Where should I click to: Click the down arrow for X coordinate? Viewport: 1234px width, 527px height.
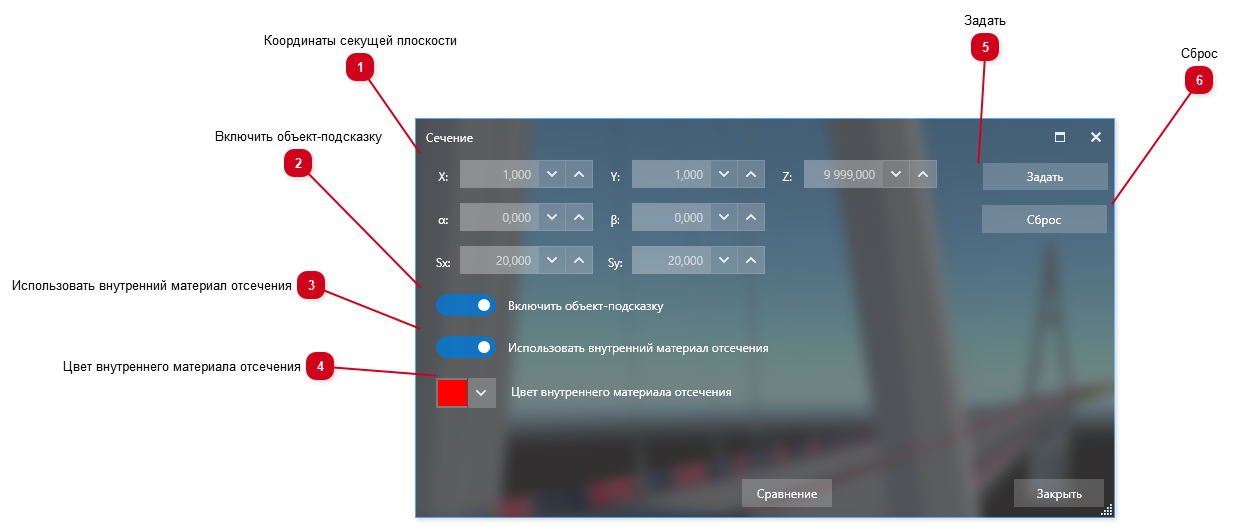pyautogui.click(x=553, y=175)
